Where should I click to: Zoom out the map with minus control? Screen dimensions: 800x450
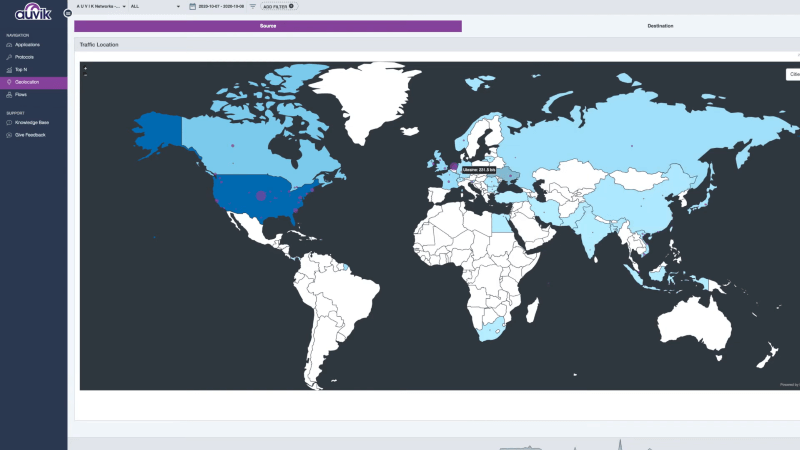coord(86,75)
